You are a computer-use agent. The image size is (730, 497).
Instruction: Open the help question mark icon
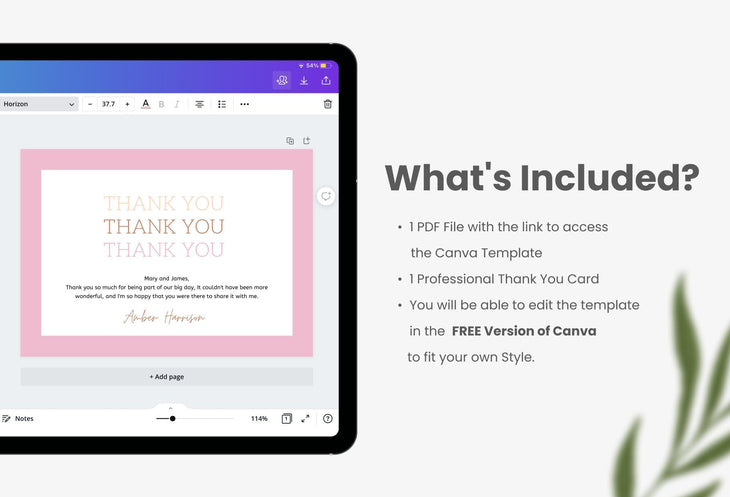[x=327, y=419]
